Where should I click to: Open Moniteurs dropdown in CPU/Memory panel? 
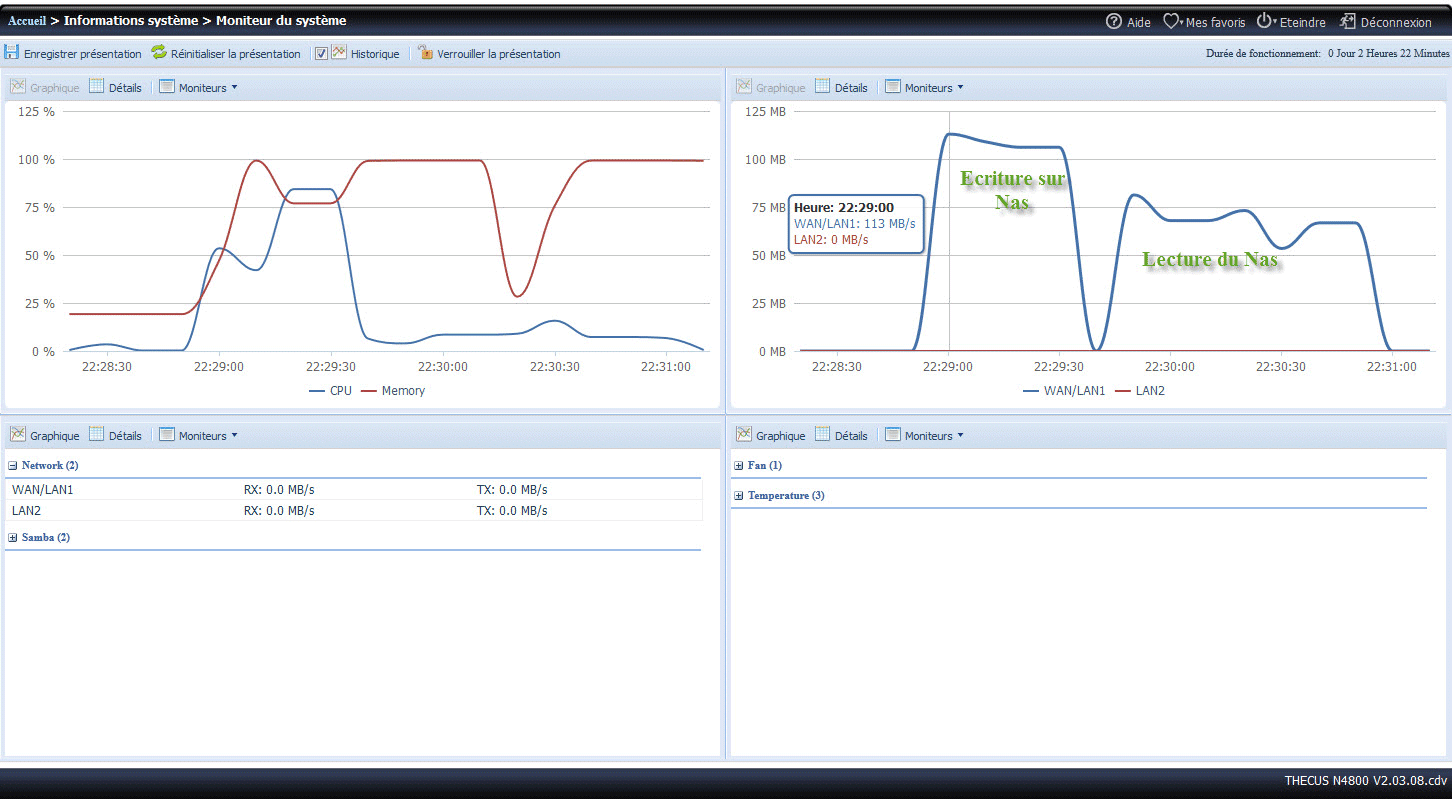(x=198, y=87)
